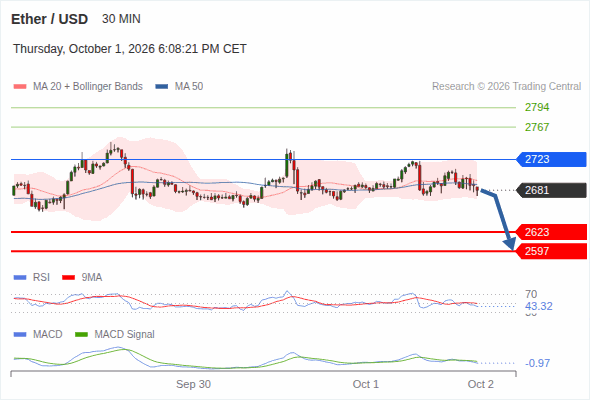Image resolution: width=590 pixels, height=400 pixels.
Task: Click the red 2623 support price tag
Action: tap(551, 232)
